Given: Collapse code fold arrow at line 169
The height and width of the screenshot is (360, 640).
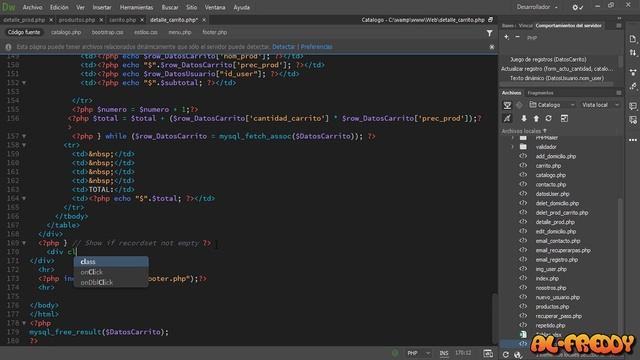Looking at the screenshot, I should pyautogui.click(x=24, y=243).
